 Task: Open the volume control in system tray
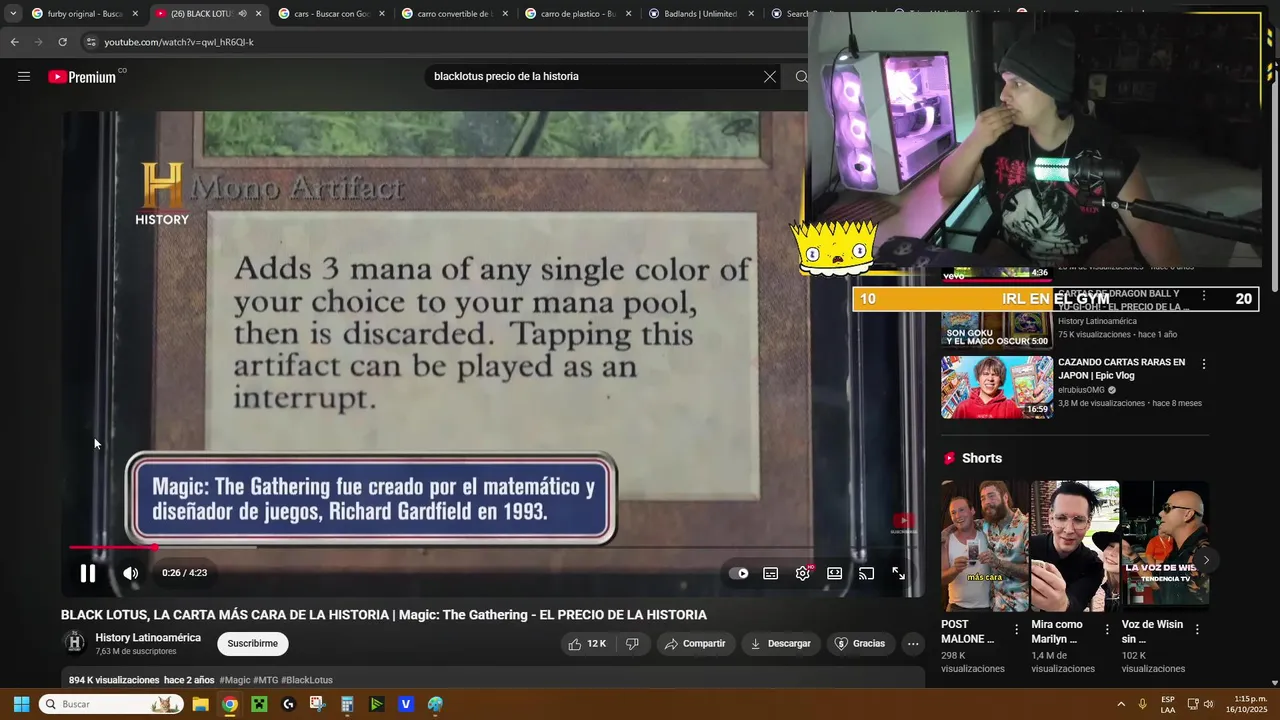click(x=1208, y=704)
